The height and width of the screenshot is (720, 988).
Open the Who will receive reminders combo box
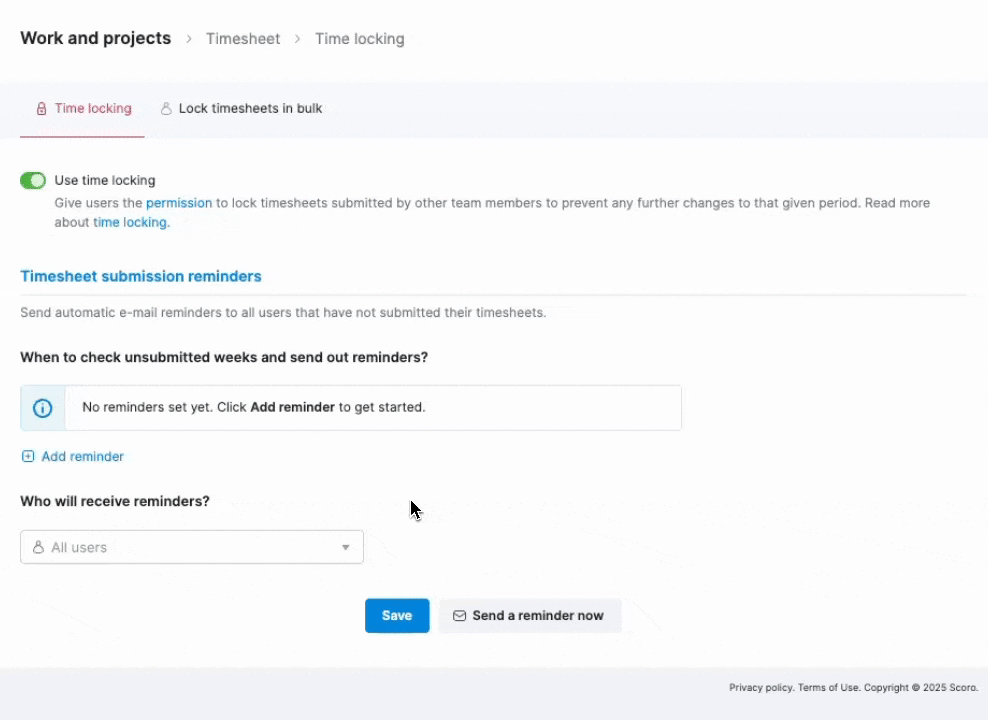[192, 547]
